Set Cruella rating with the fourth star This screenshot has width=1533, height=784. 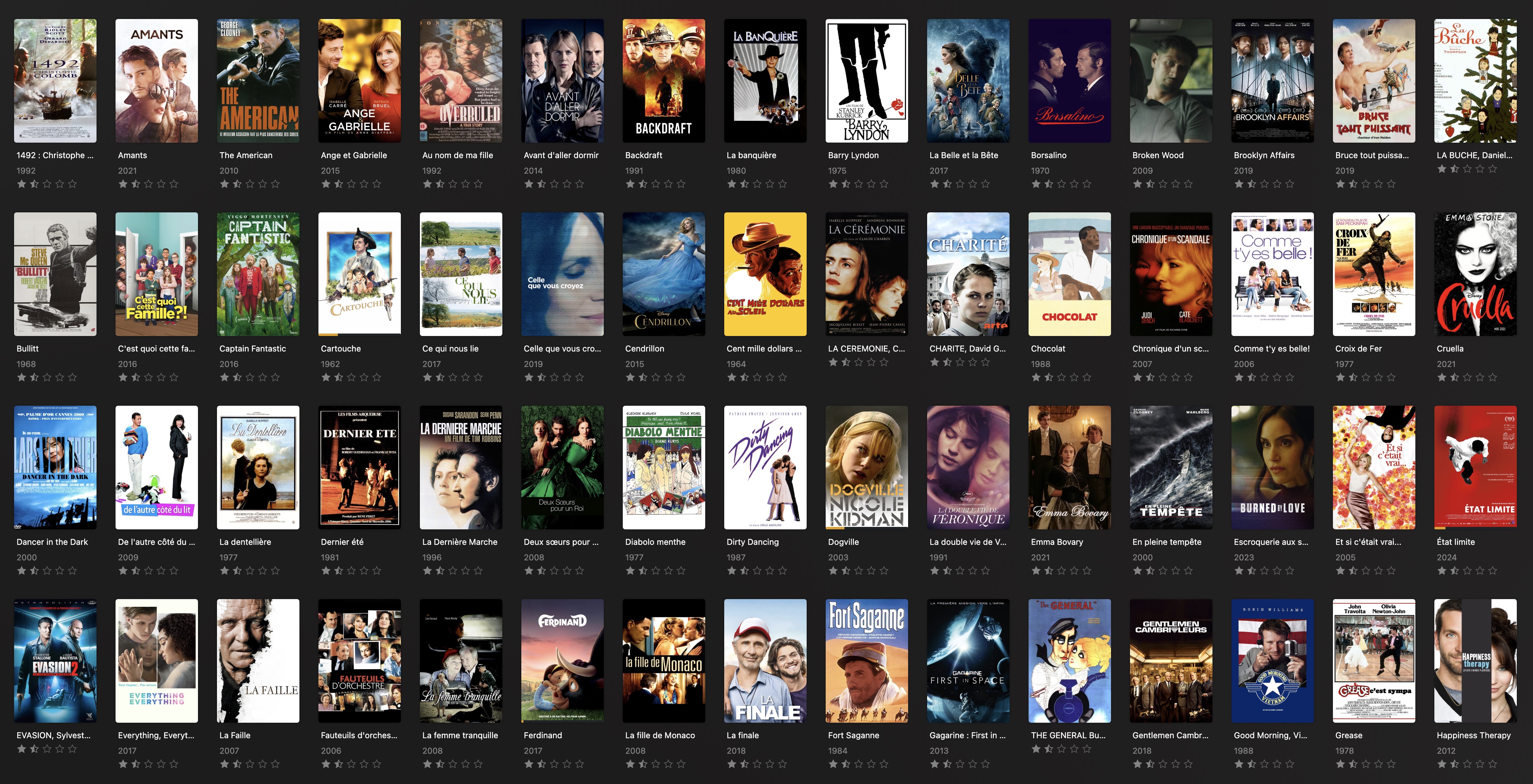1480,377
